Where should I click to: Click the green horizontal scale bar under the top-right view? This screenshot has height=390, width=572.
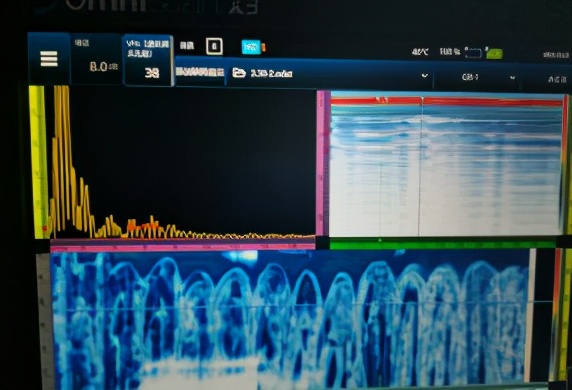coord(442,244)
